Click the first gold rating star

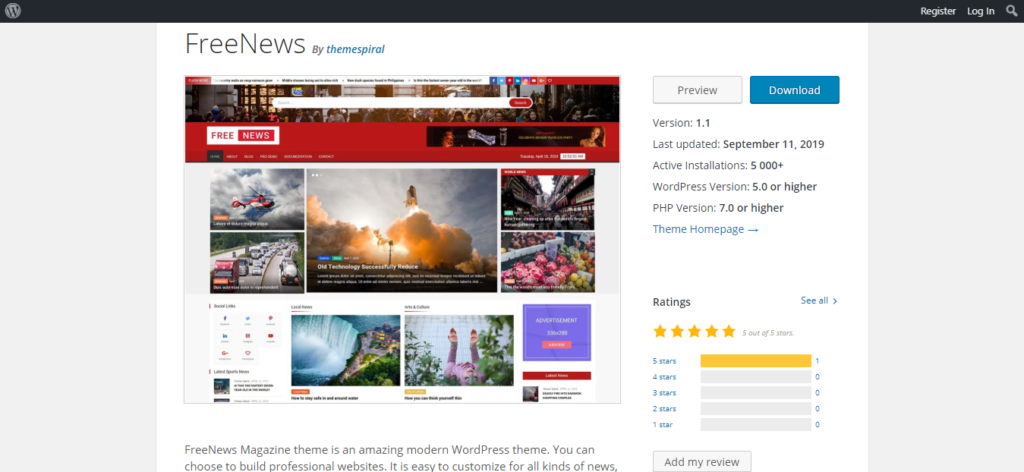point(660,332)
